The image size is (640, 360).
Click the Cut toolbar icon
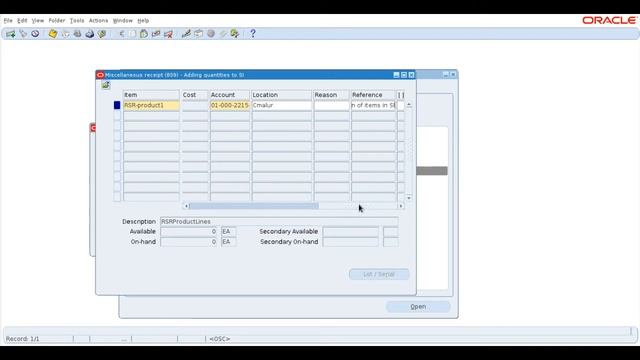point(121,34)
